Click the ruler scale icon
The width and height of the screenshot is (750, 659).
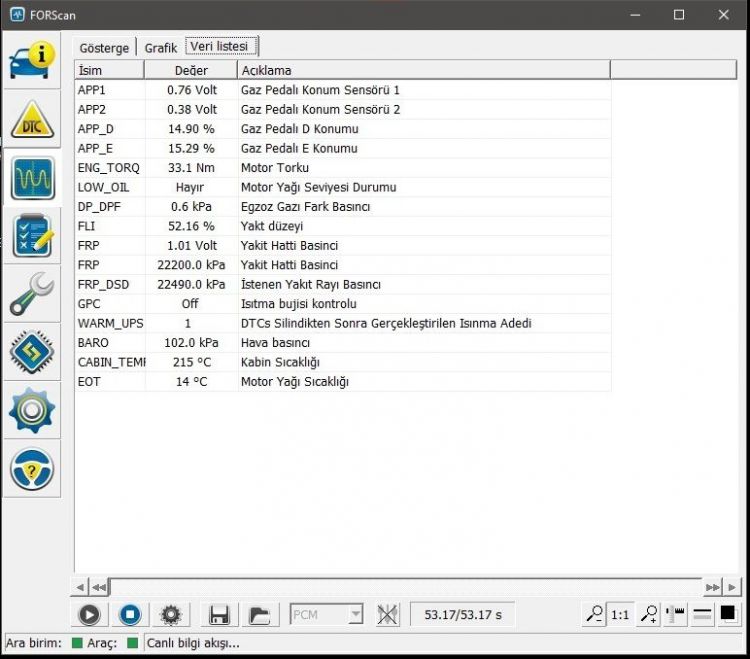[x=675, y=614]
